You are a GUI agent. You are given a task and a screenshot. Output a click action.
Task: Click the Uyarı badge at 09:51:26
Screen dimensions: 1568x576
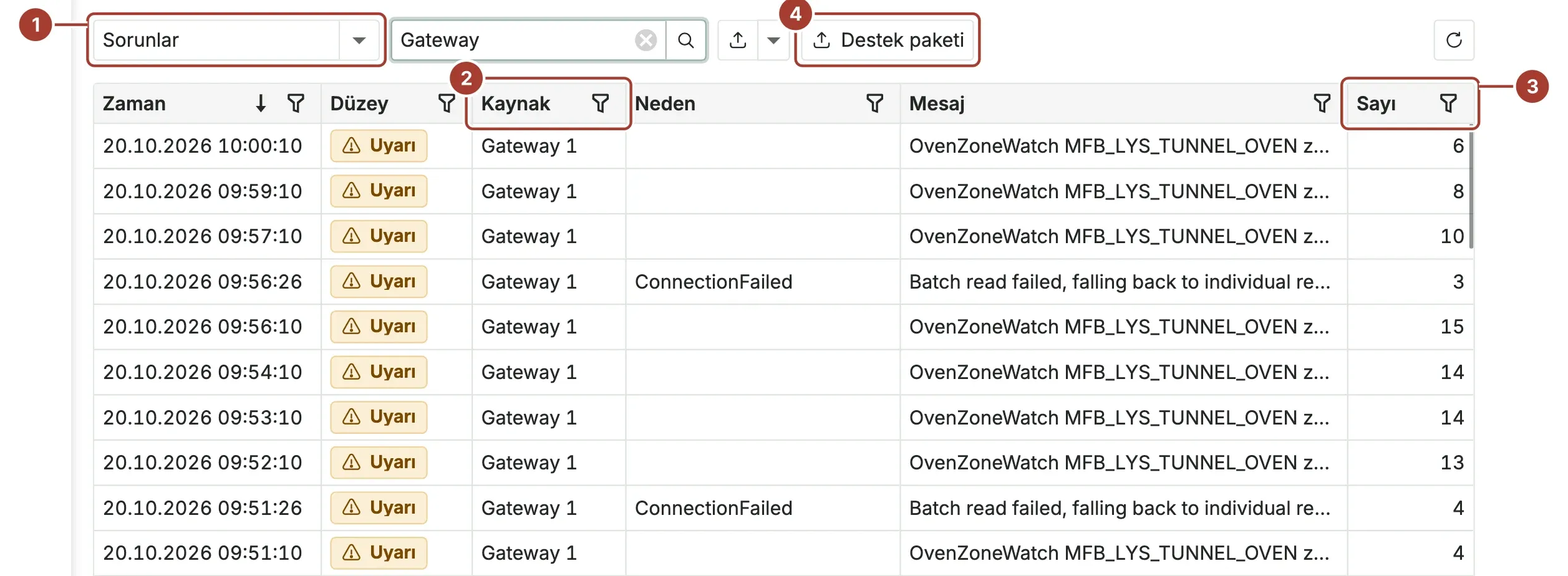pyautogui.click(x=379, y=508)
